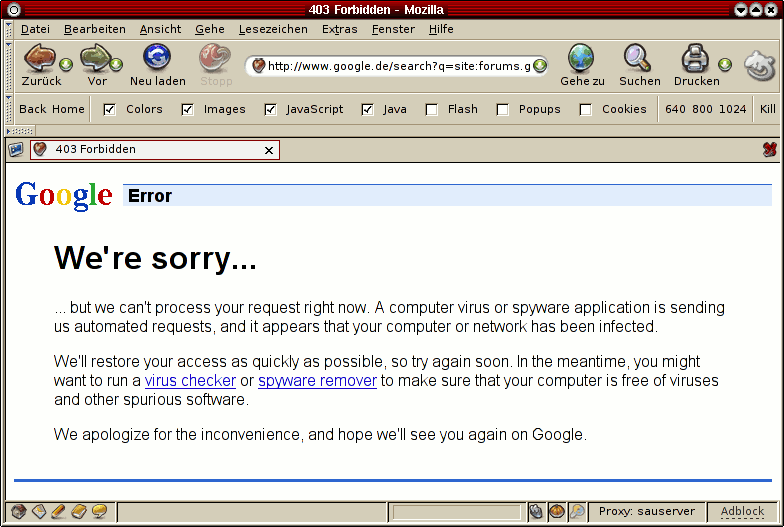Click the round orange cookie icon in status bar

coord(556,512)
